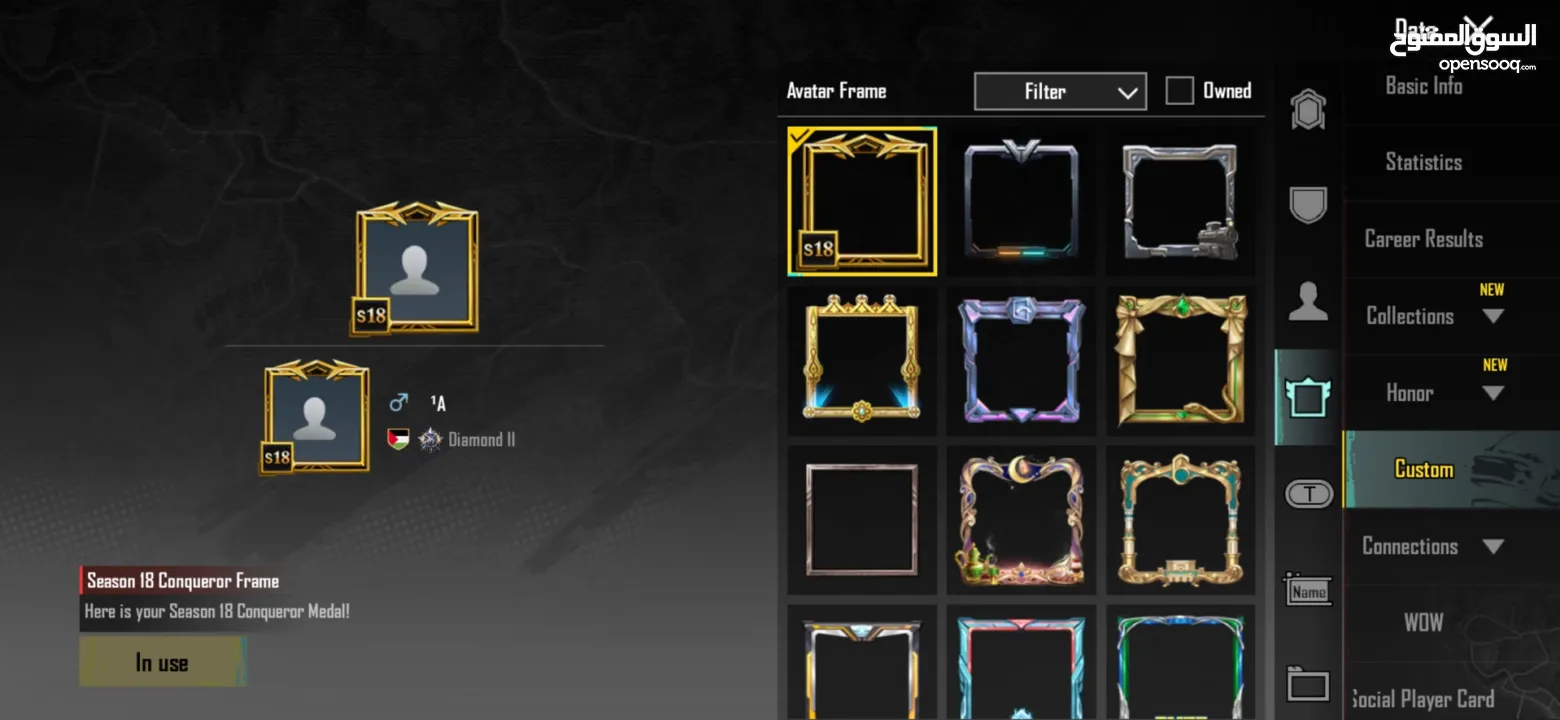Image resolution: width=1560 pixels, height=720 pixels.
Task: Switch to the Statistics tab
Action: (1423, 162)
